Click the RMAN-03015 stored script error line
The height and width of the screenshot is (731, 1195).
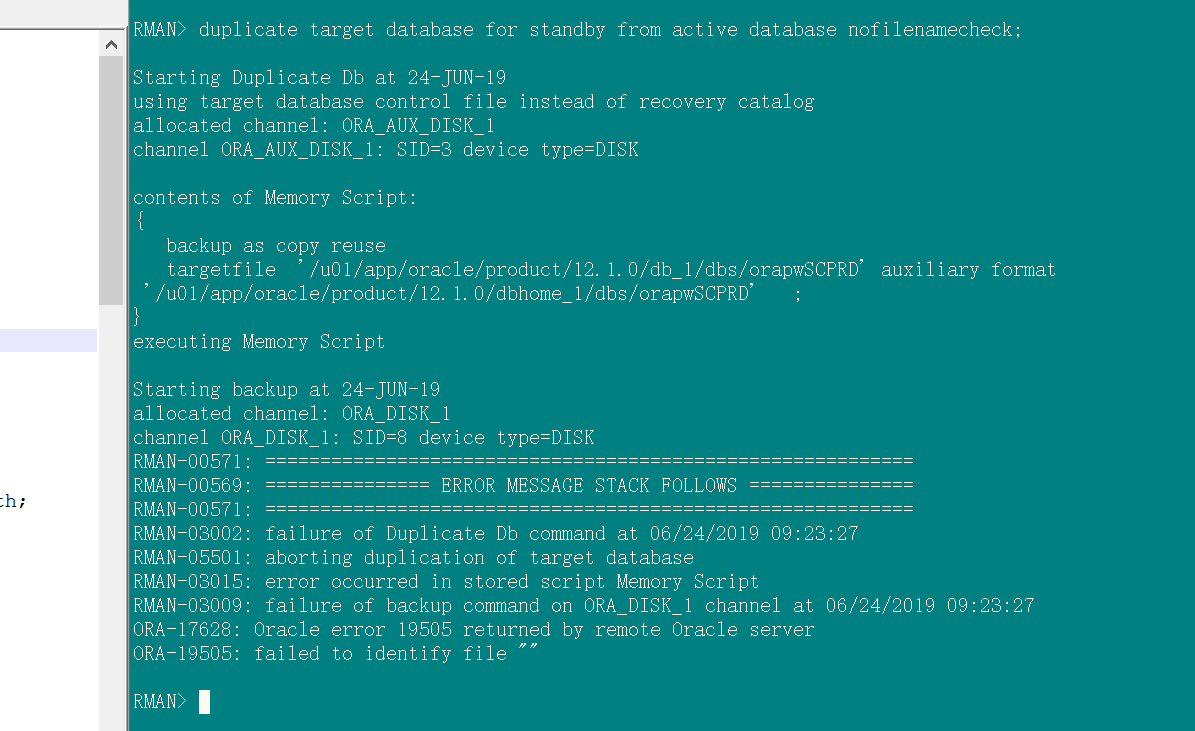[445, 582]
